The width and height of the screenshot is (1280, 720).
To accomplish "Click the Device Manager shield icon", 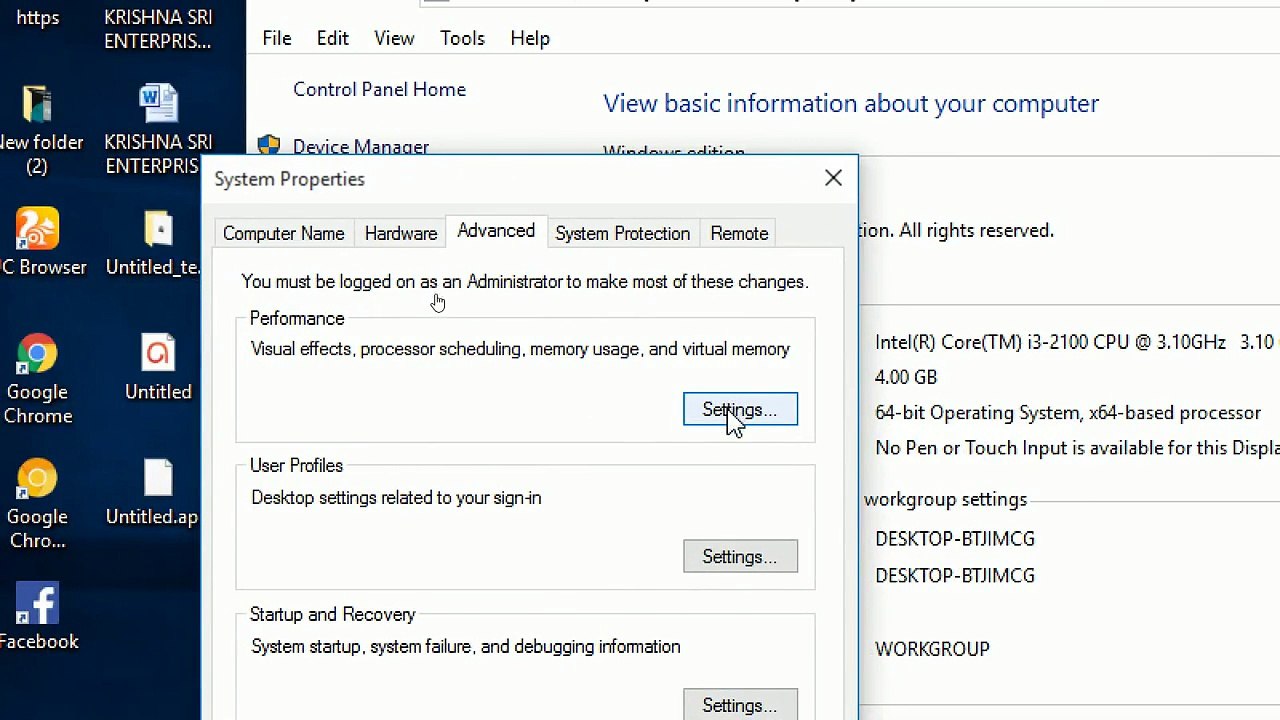I will tap(269, 146).
